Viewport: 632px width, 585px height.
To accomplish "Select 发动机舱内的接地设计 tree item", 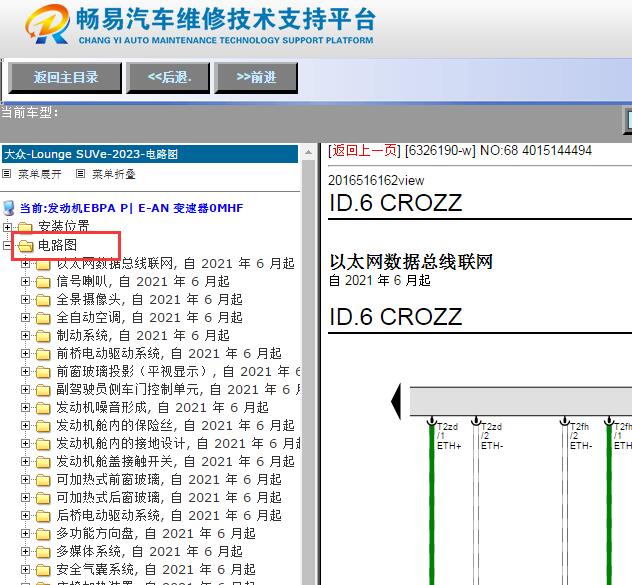I will pos(178,443).
